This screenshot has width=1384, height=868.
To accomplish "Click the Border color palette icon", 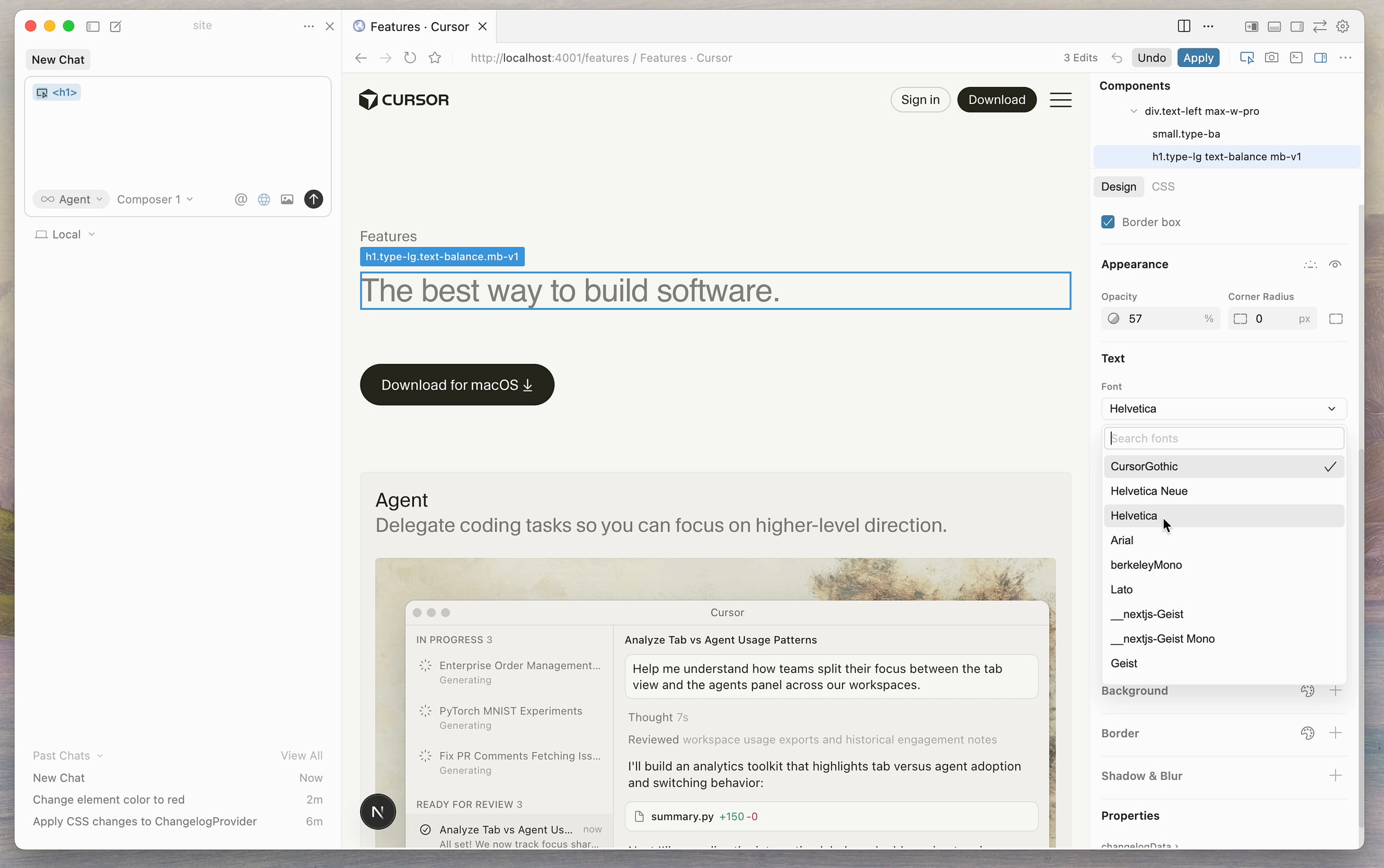I will click(1307, 733).
